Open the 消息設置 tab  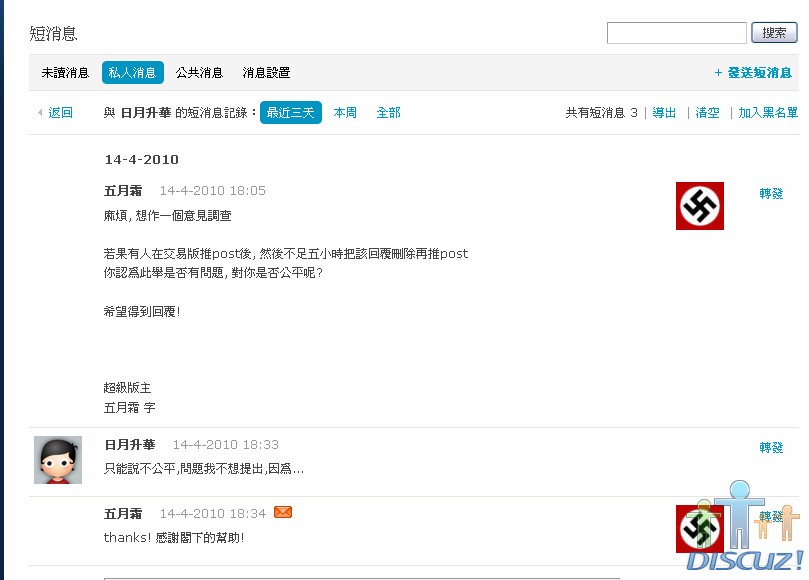pyautogui.click(x=266, y=73)
